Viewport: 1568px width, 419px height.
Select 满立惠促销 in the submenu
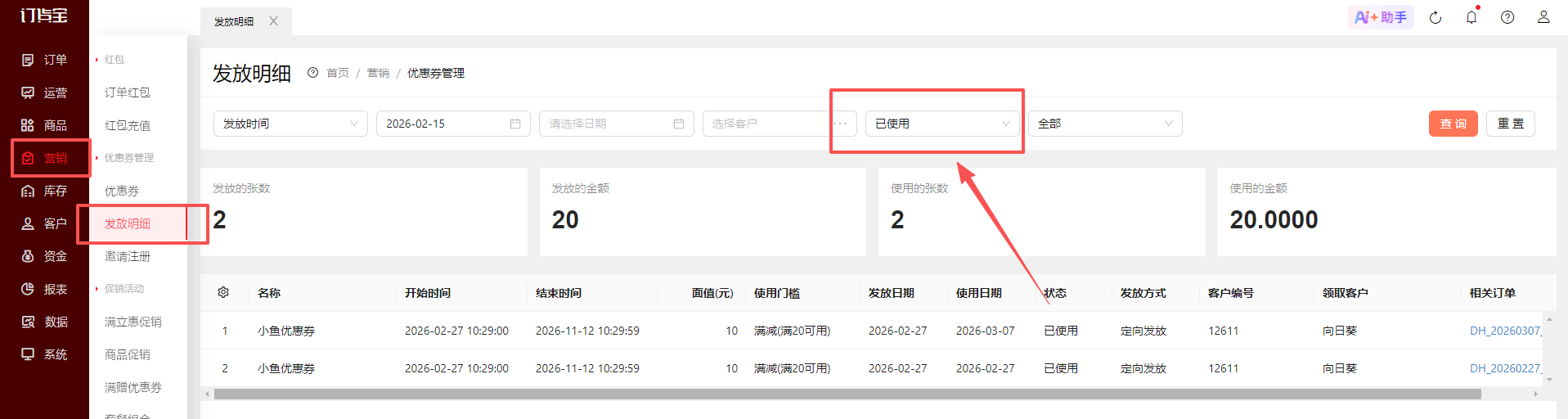coord(133,322)
